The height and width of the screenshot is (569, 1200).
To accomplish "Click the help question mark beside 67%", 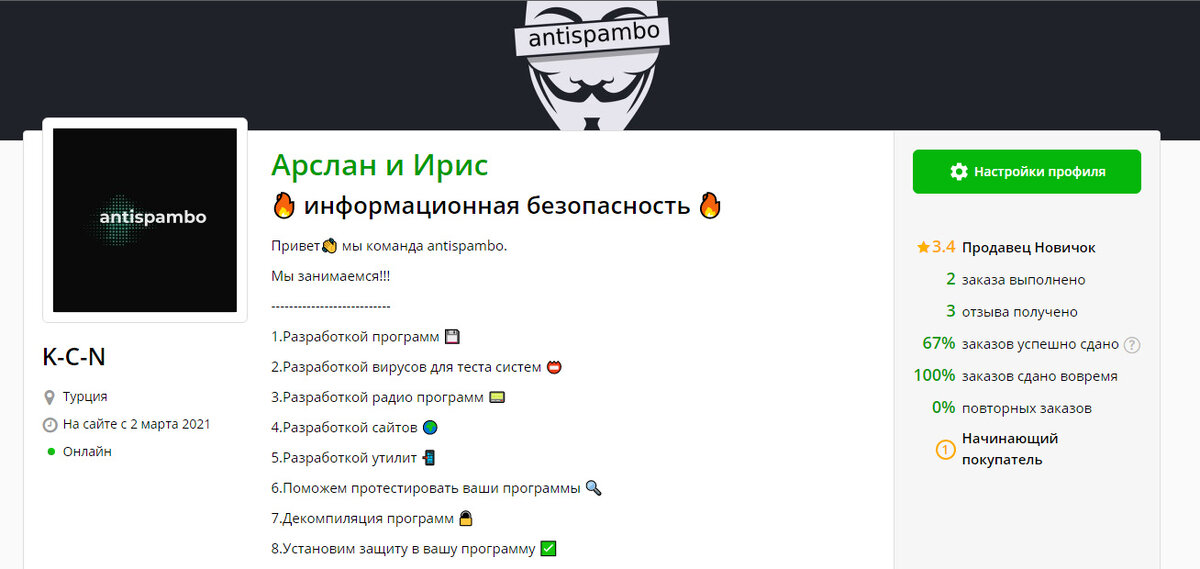I will coord(1132,345).
